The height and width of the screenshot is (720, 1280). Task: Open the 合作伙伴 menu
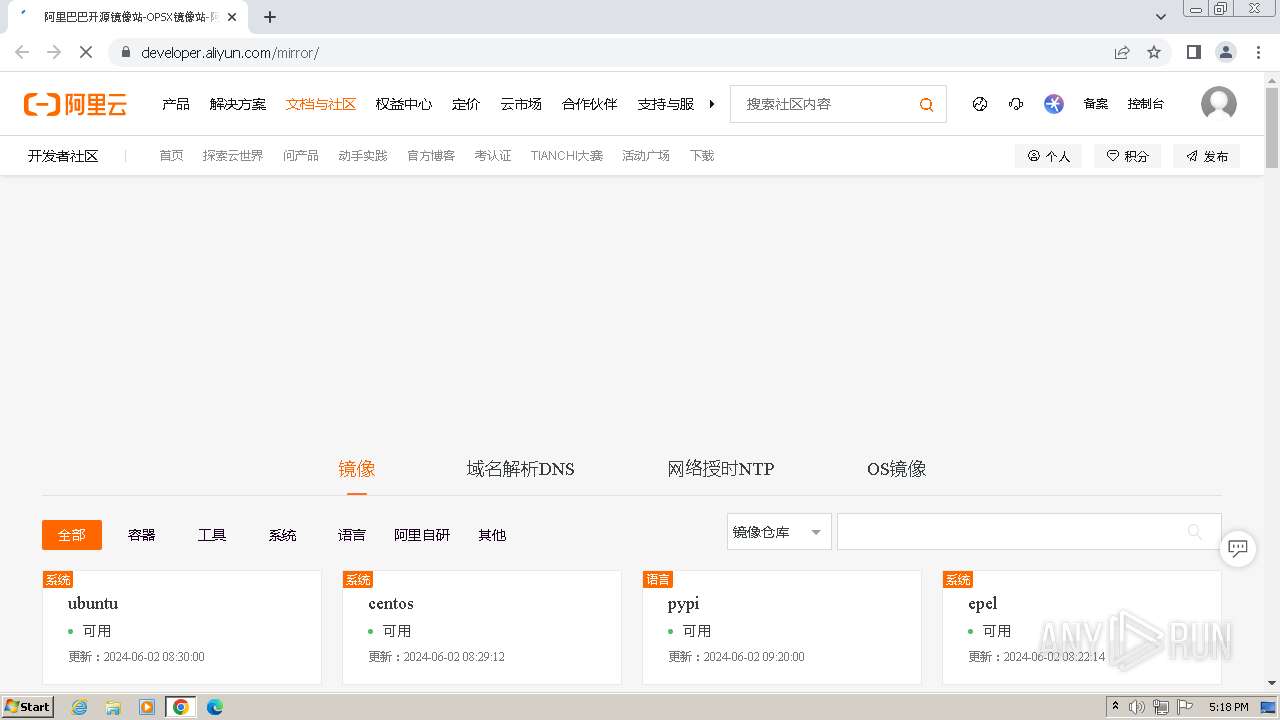click(x=590, y=104)
